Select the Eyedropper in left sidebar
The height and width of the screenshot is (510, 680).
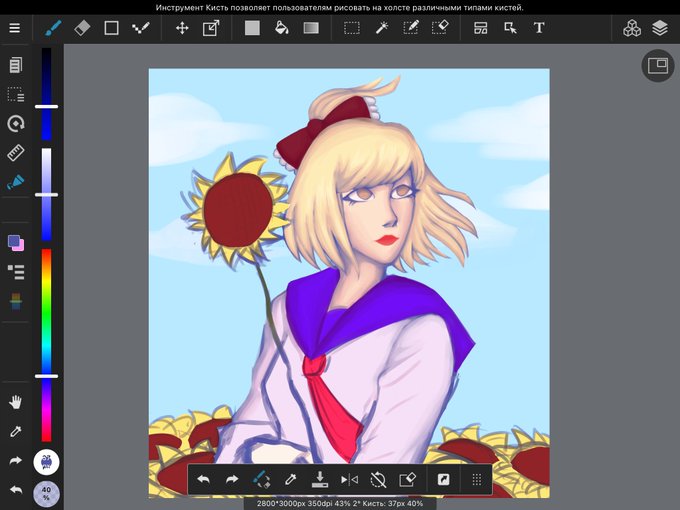click(16, 432)
